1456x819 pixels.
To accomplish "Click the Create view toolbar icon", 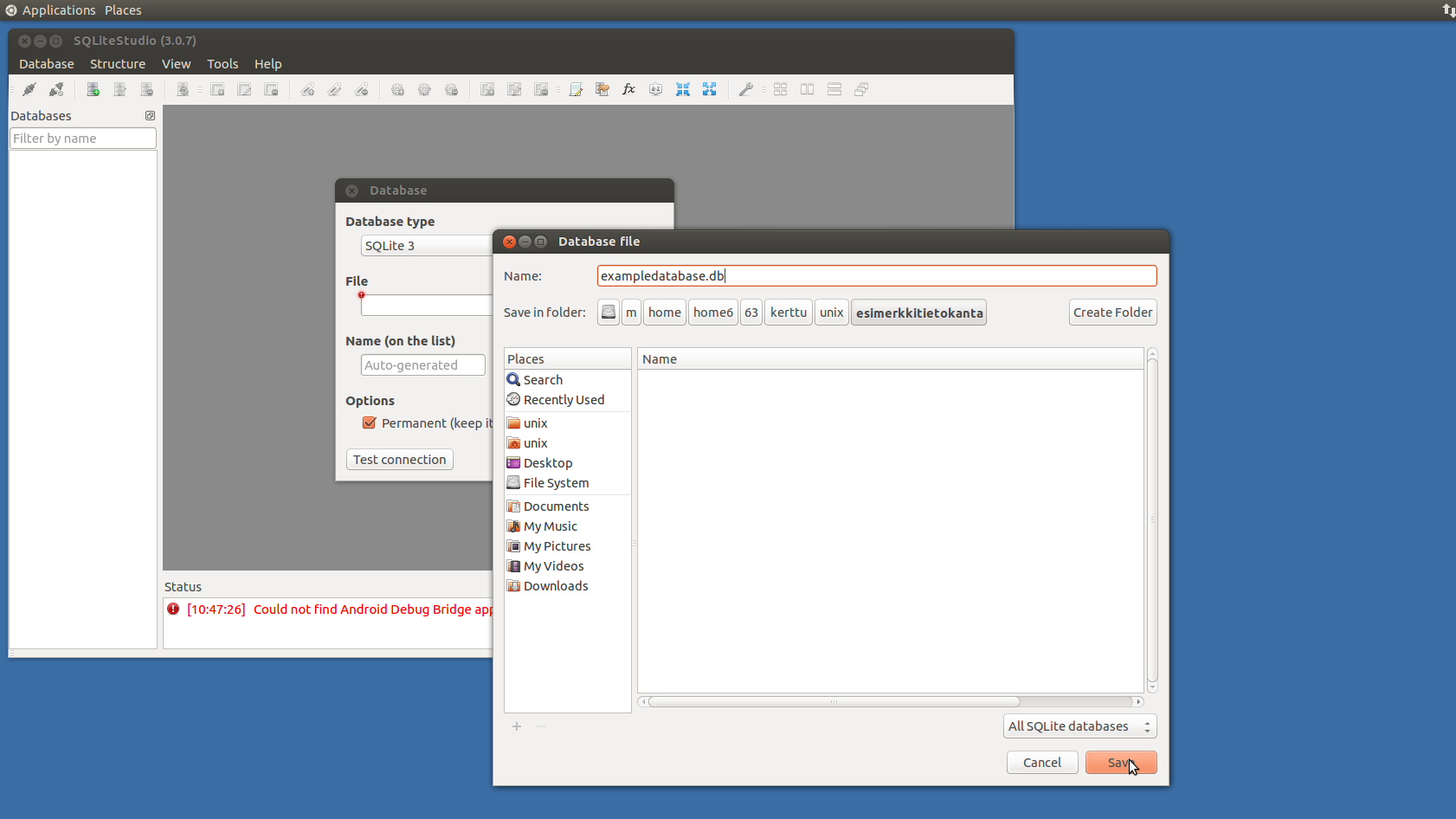I will coord(487,89).
